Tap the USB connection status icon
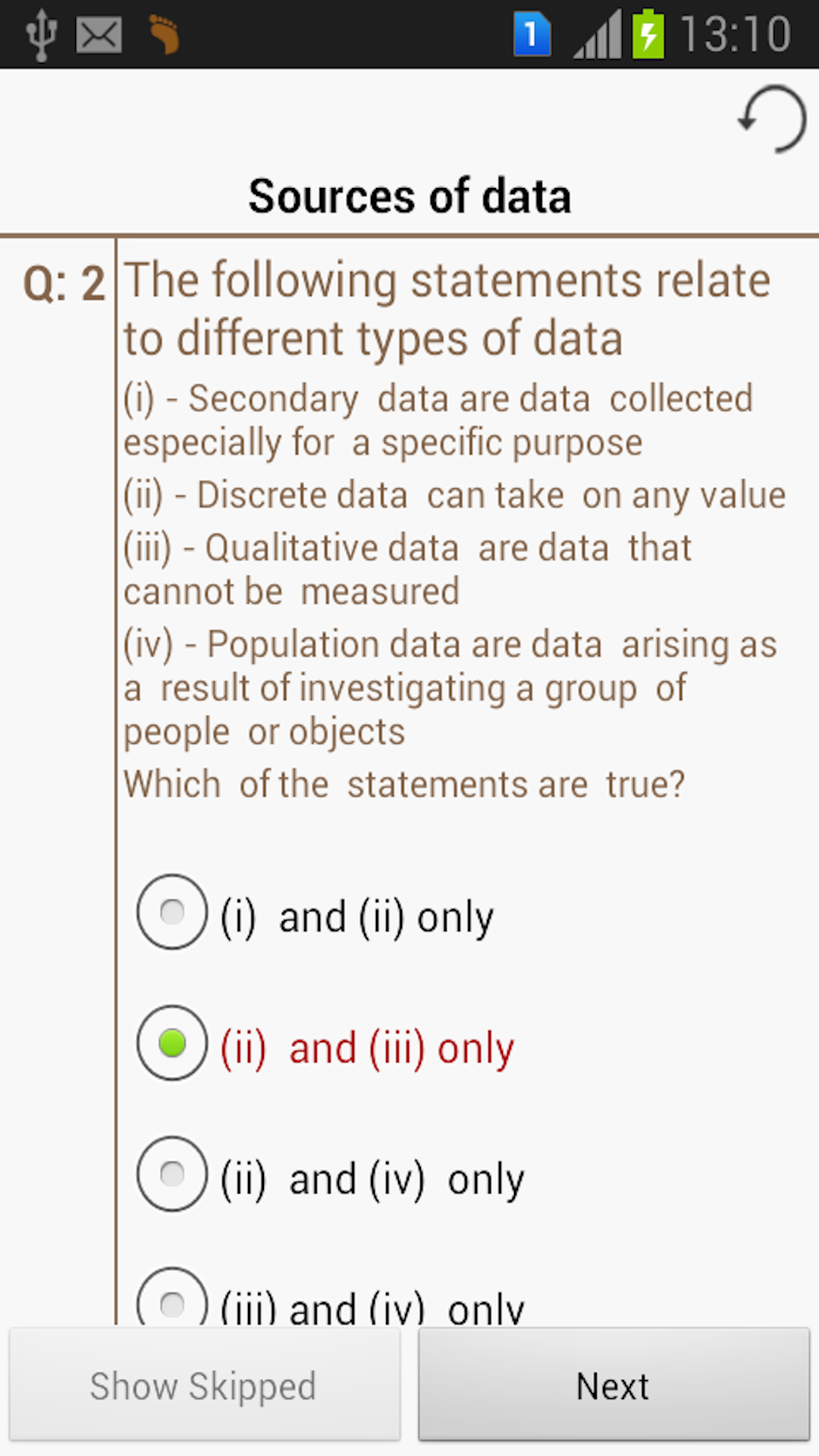Screen dimensions: 819x1456 click(x=41, y=35)
